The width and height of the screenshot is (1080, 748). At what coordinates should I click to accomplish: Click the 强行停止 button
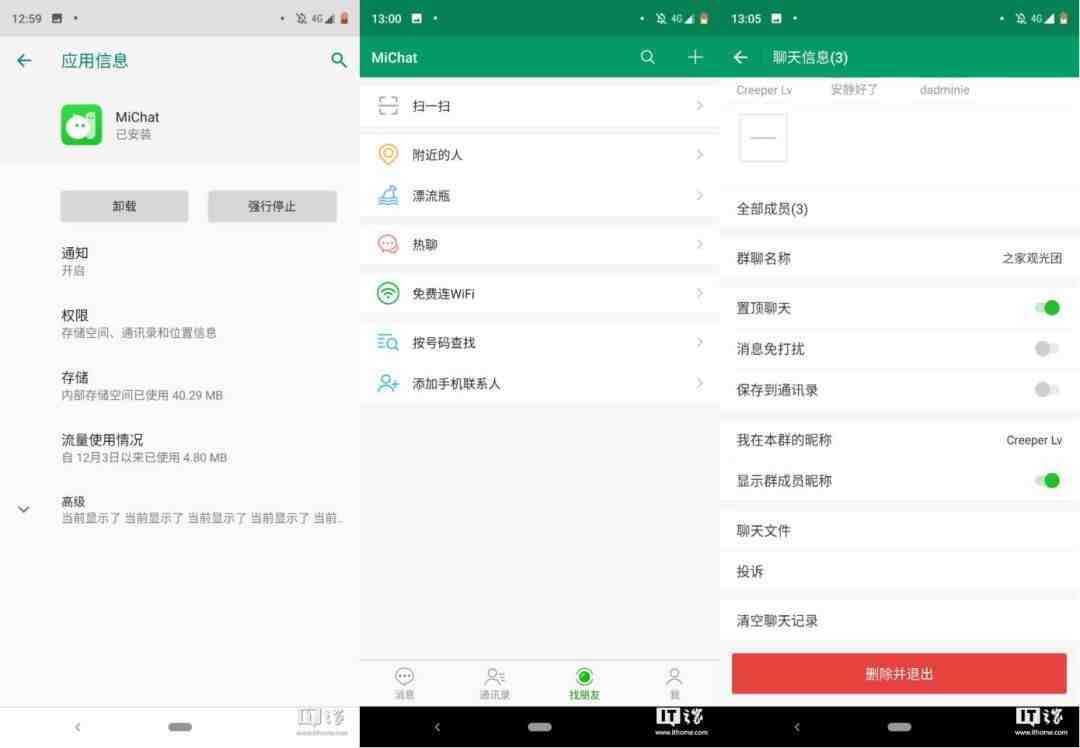272,206
